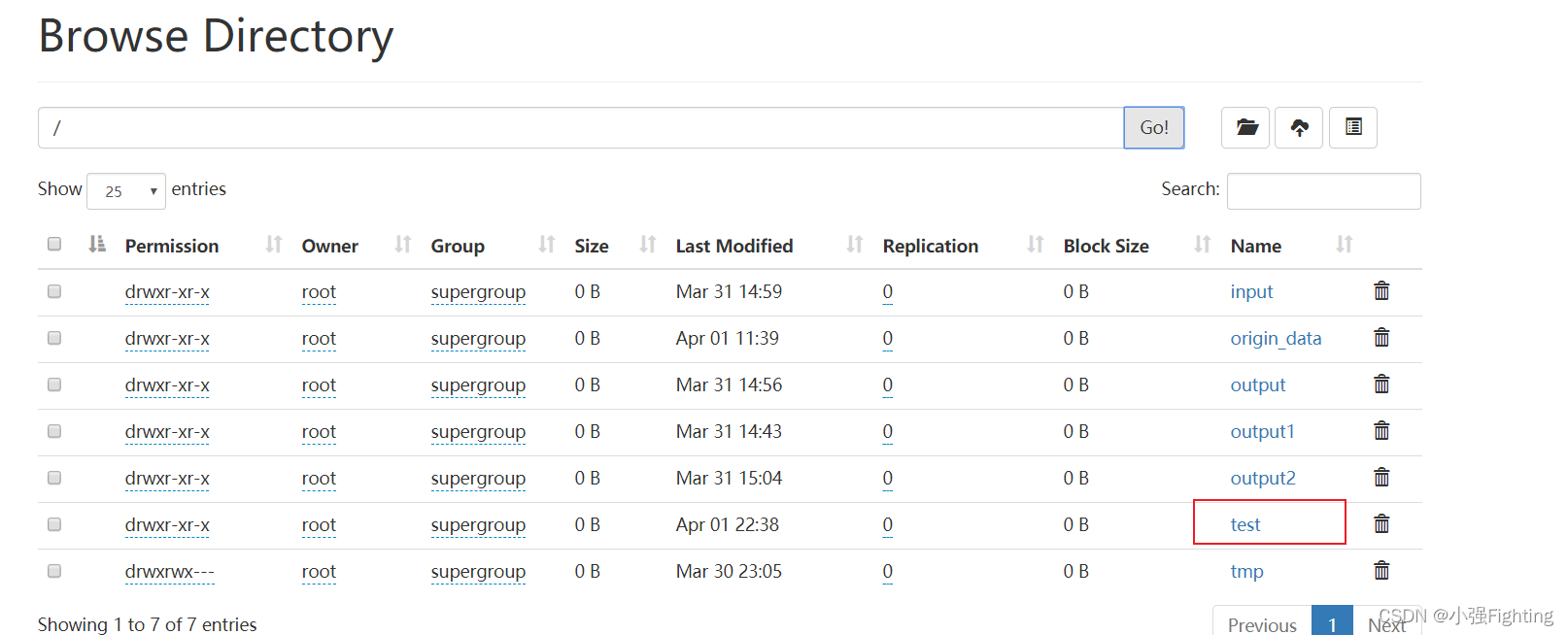Click the ascending sort icon beside select-all

click(96, 244)
